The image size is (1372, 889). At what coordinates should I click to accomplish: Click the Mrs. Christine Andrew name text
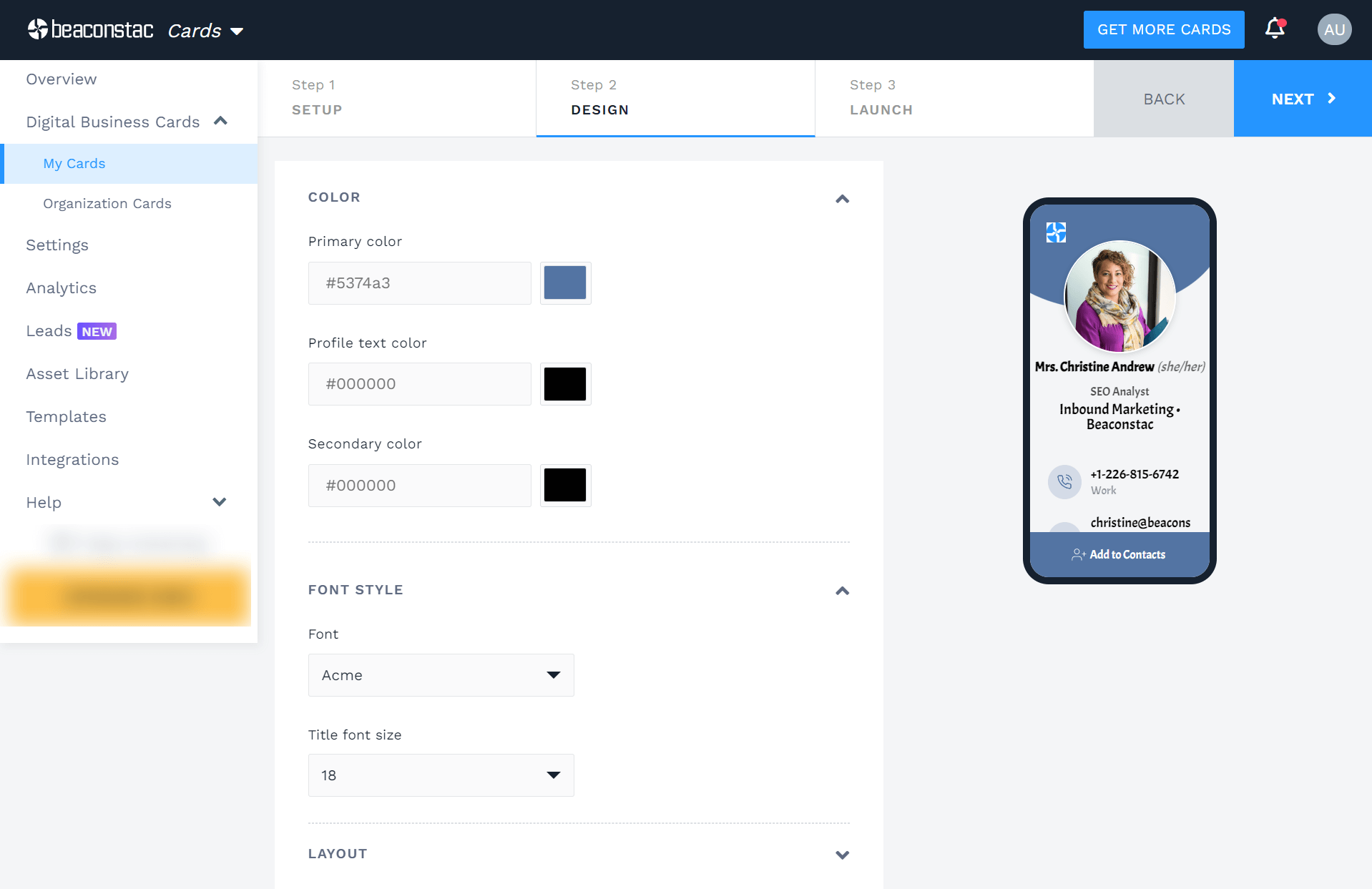[1094, 367]
